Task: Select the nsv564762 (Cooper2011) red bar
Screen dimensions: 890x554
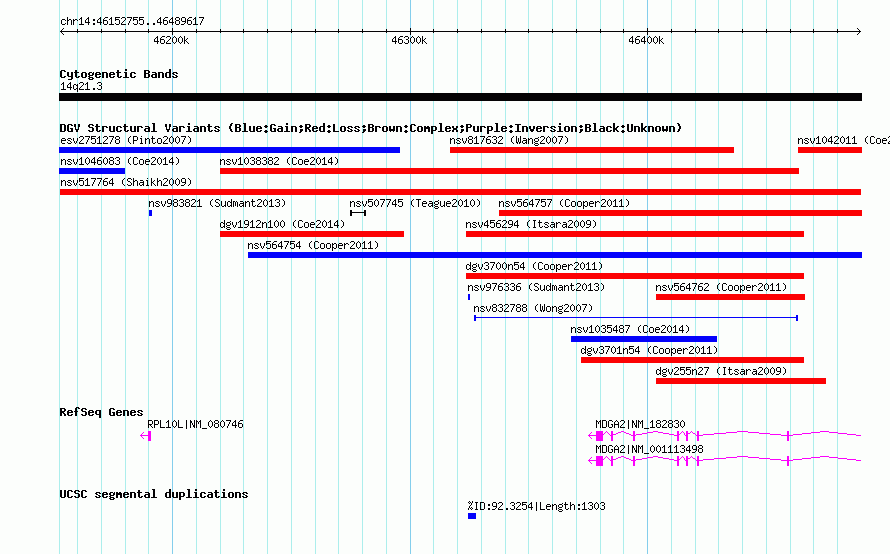Action: (x=731, y=297)
